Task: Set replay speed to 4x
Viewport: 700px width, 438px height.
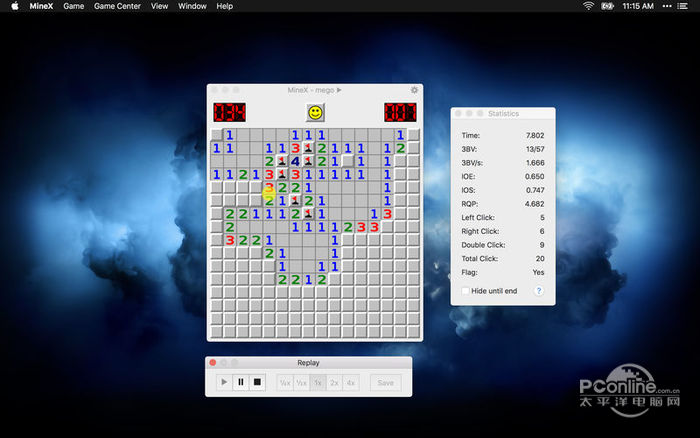Action: click(351, 383)
